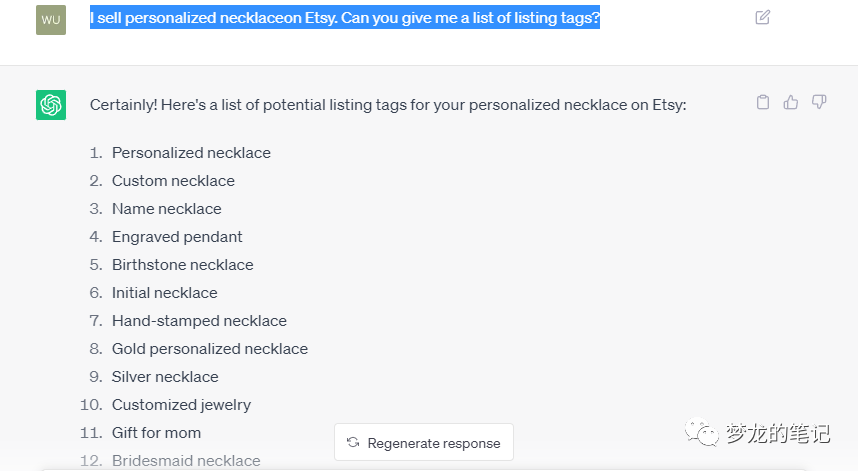This screenshot has height=471, width=858.
Task: Click the highlighted user prompt text
Action: click(x=344, y=18)
